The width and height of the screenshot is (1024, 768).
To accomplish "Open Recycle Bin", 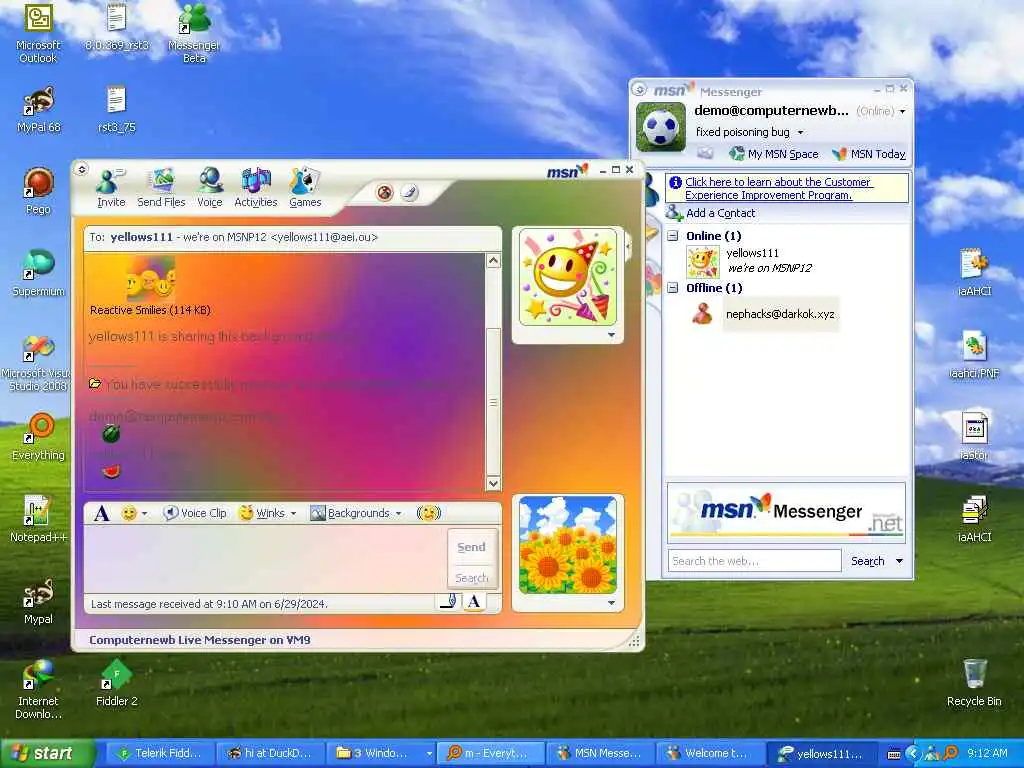I will 974,683.
